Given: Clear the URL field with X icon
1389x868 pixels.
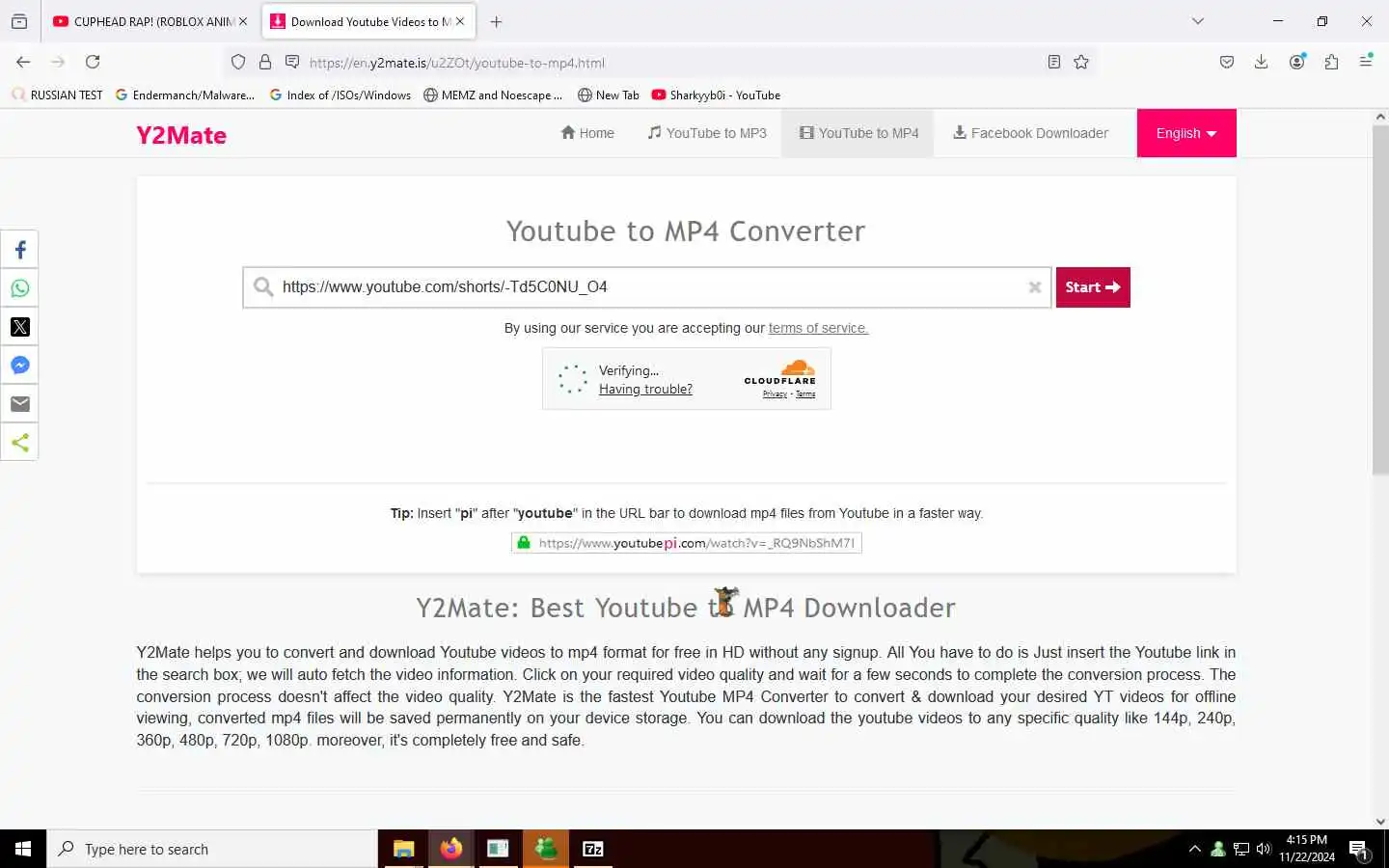Looking at the screenshot, I should (1034, 287).
